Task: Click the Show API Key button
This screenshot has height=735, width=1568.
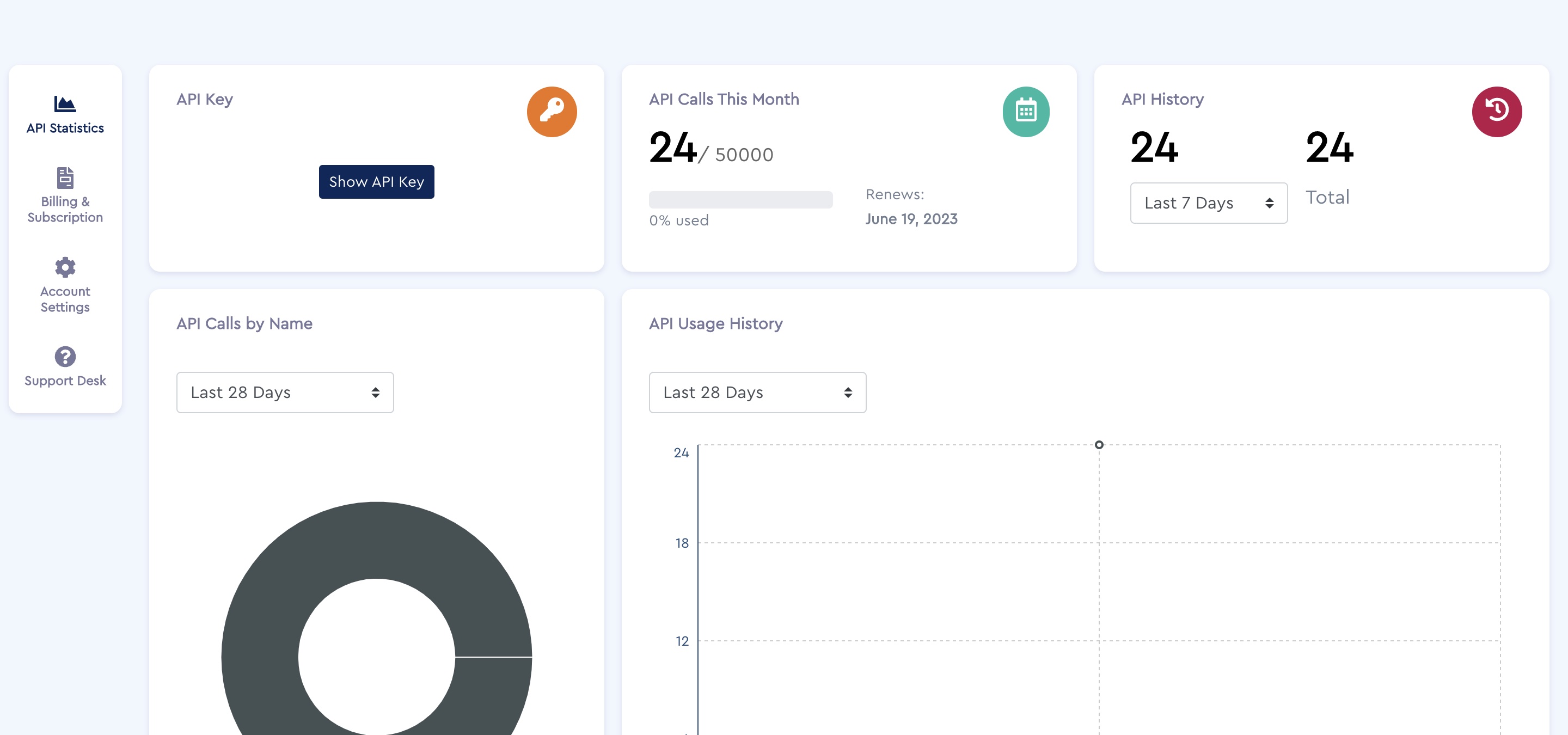Action: tap(376, 181)
